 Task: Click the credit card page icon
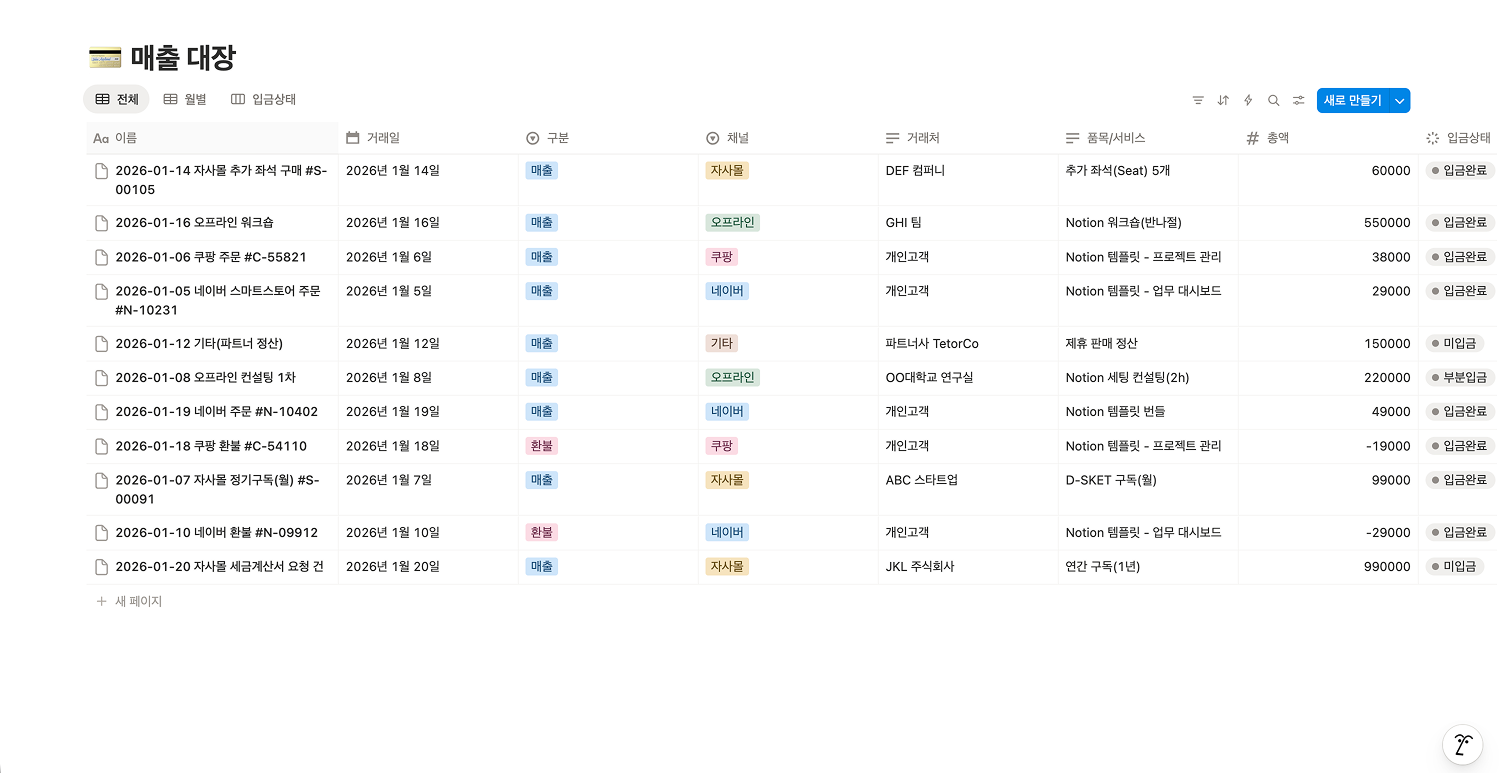[x=105, y=58]
